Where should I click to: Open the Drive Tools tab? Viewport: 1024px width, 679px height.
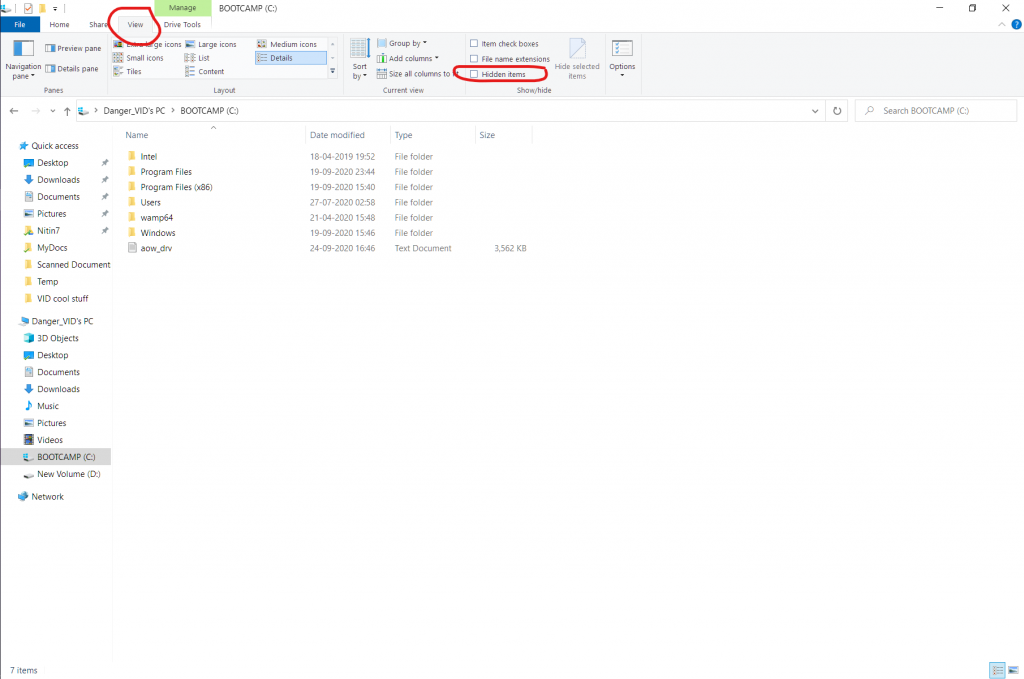[182, 25]
